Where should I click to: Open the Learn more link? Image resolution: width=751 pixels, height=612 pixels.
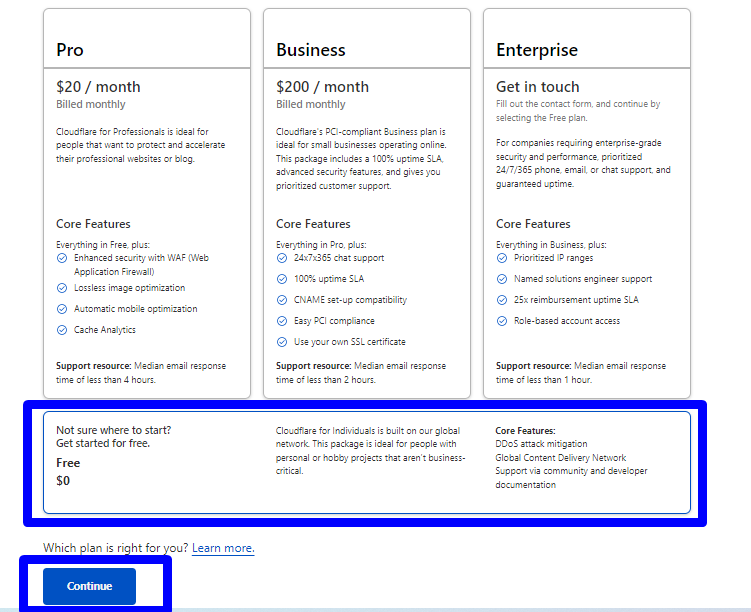223,548
